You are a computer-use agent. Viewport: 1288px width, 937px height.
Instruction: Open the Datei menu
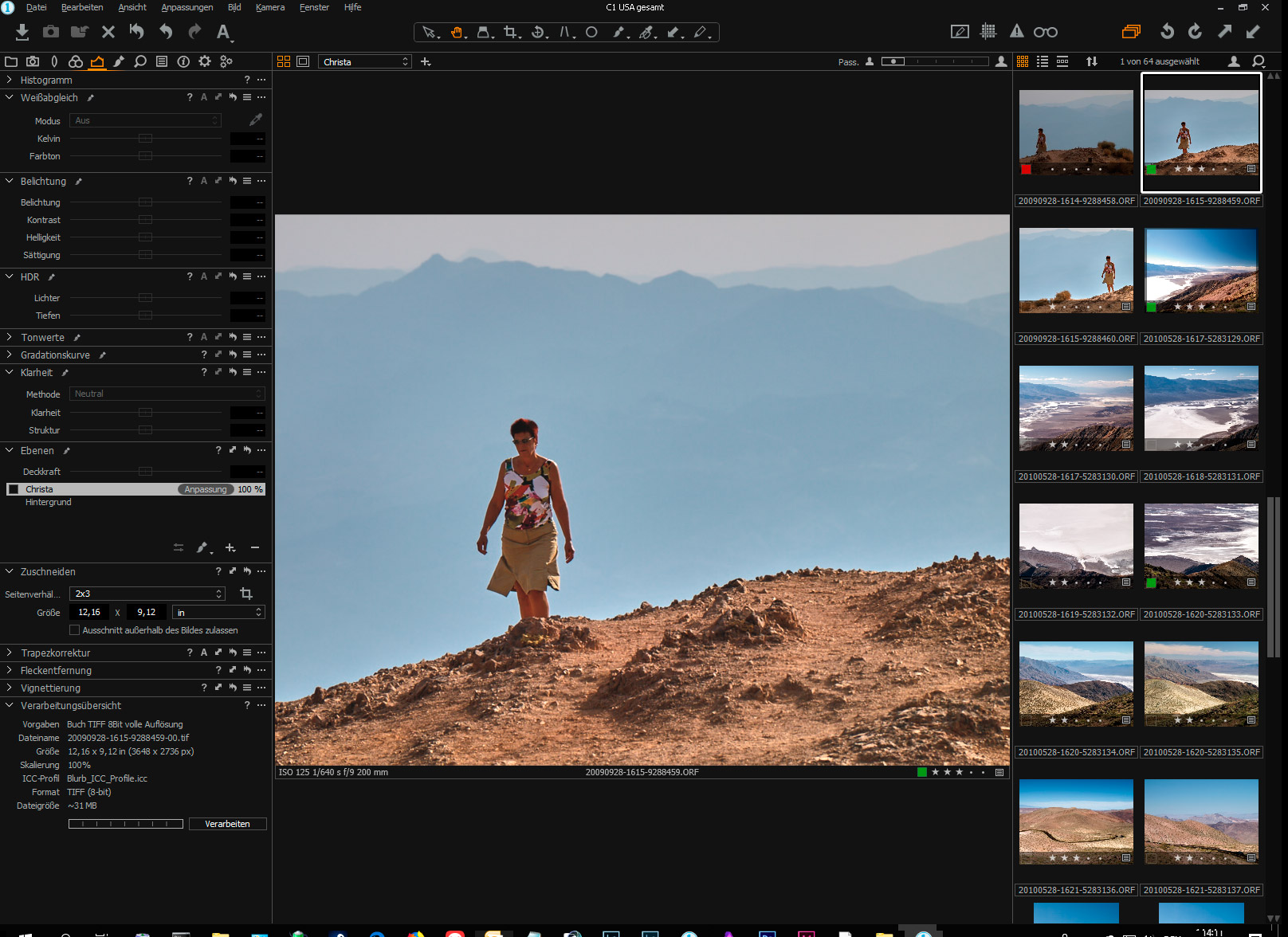pos(36,7)
